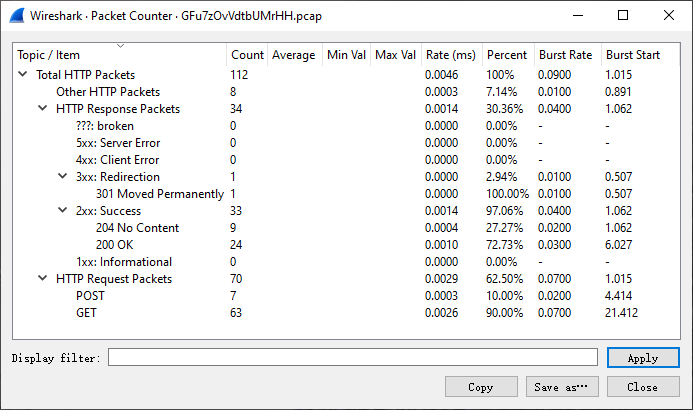Sort by the Max Val column header
This screenshot has width=693, height=410.
[396, 55]
